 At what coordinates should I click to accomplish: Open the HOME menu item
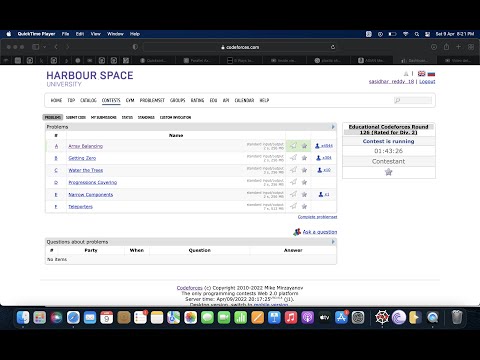tap(56, 100)
